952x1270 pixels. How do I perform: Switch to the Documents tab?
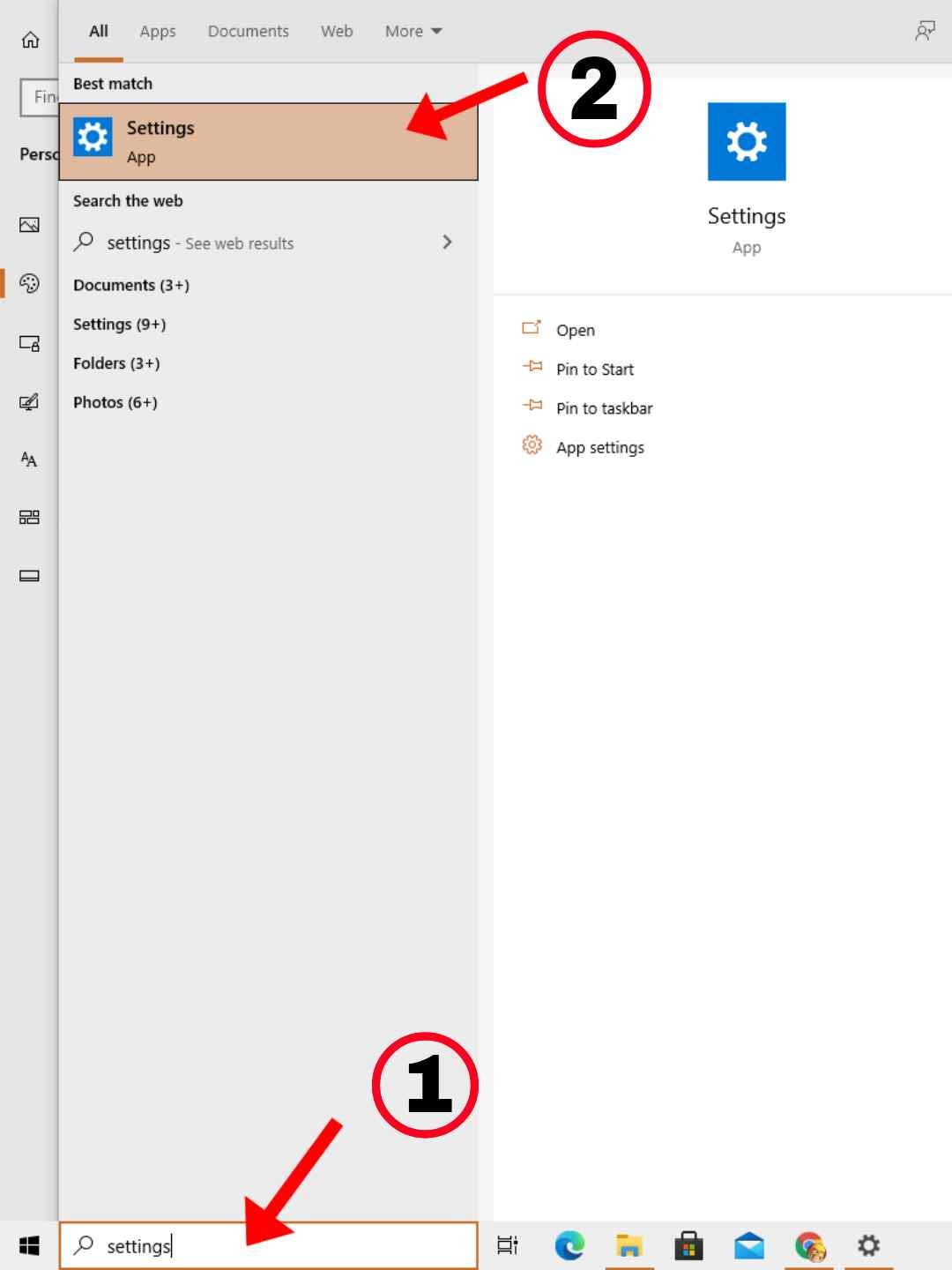249,32
